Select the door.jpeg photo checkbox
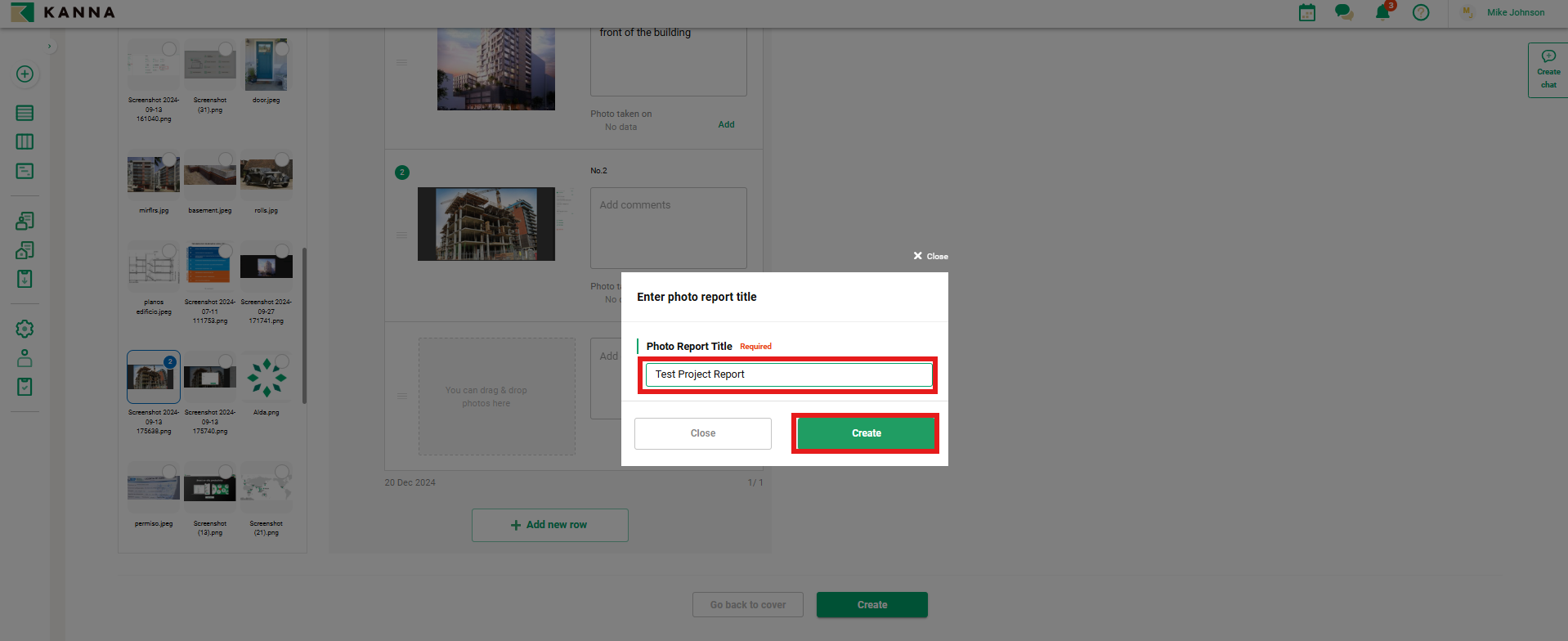 point(282,49)
